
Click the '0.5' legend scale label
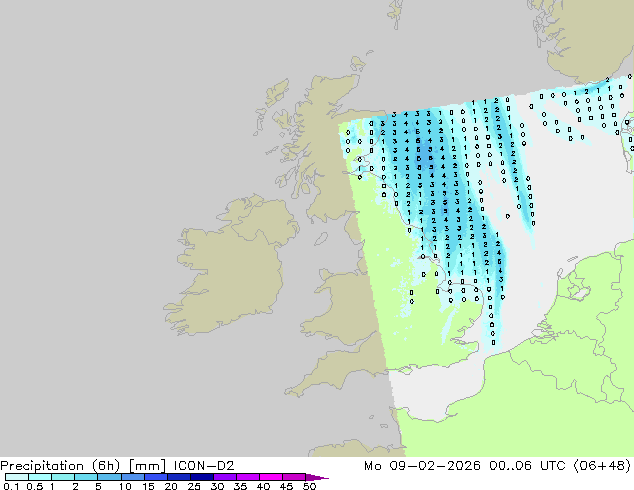point(34,486)
